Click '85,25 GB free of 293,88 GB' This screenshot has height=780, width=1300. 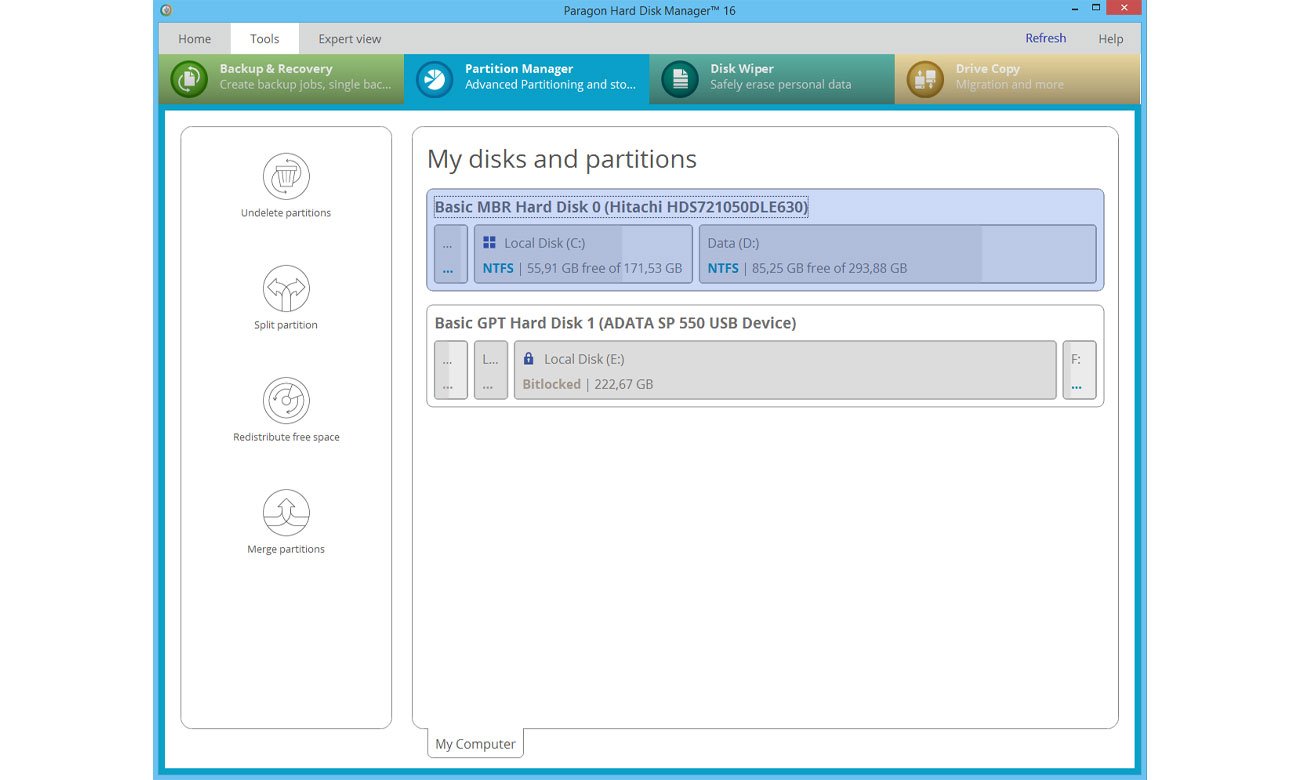[829, 268]
